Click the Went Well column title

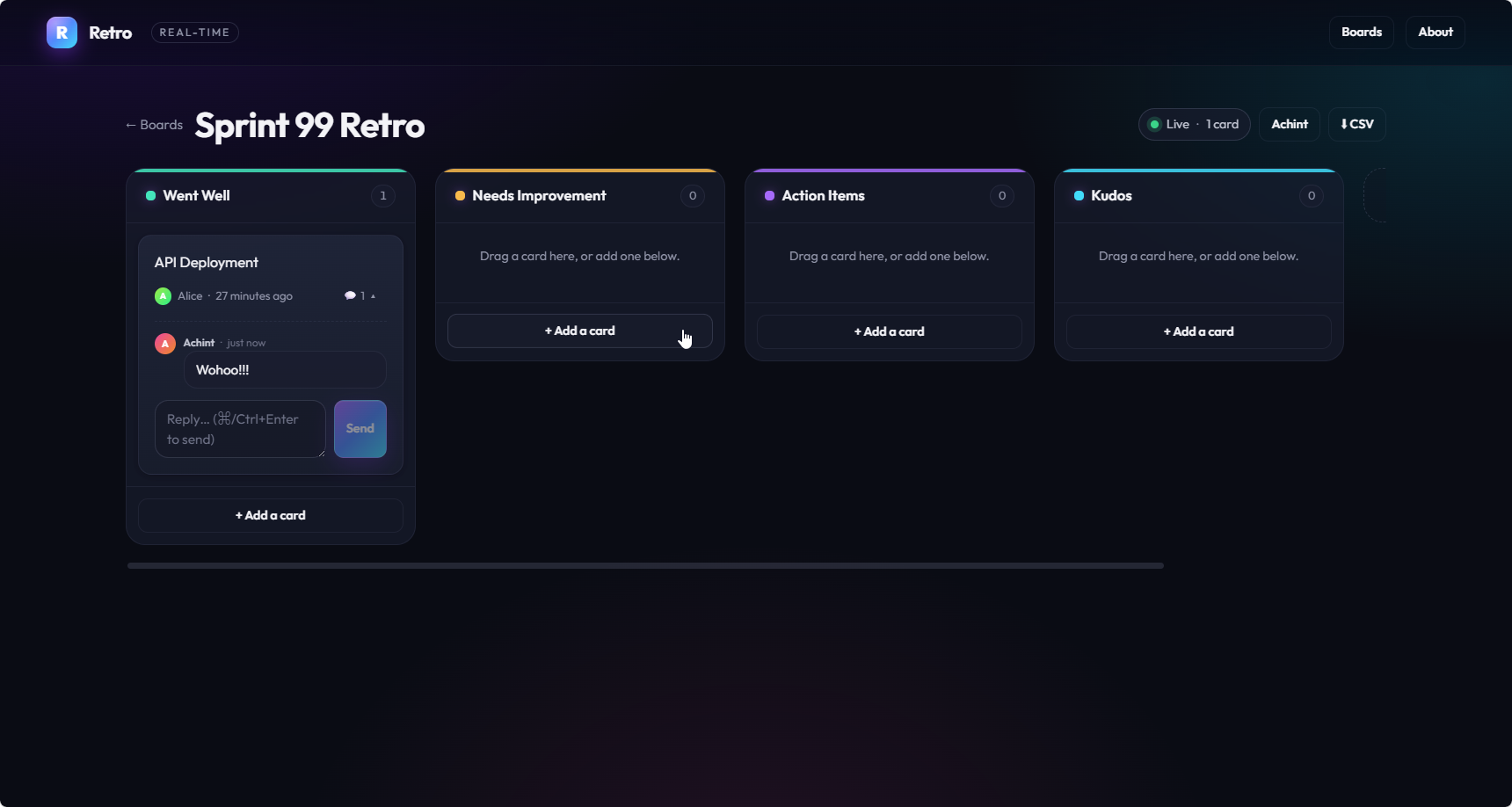pyautogui.click(x=196, y=195)
